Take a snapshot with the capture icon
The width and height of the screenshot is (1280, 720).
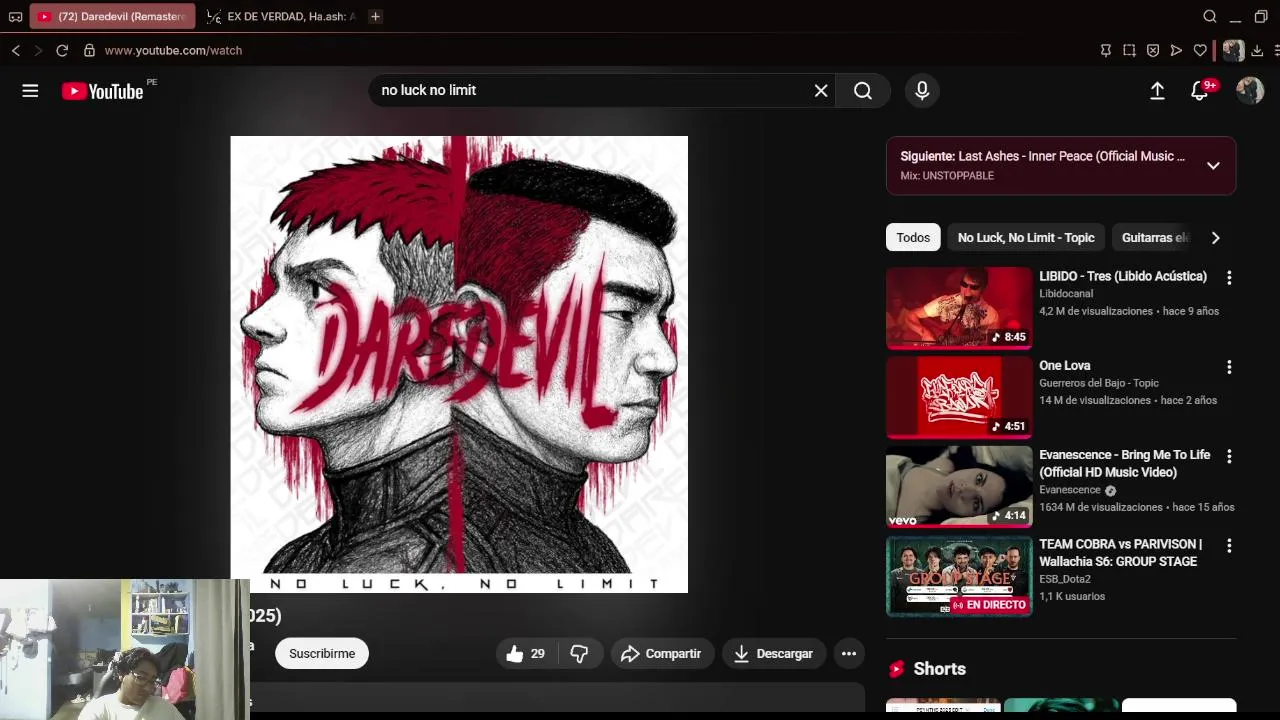pos(1129,50)
